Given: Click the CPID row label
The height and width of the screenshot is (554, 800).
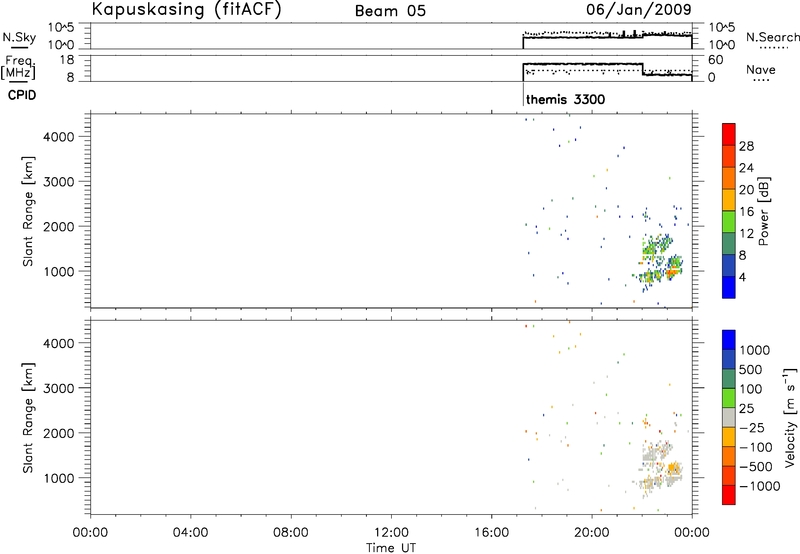Looking at the screenshot, I should (22, 95).
